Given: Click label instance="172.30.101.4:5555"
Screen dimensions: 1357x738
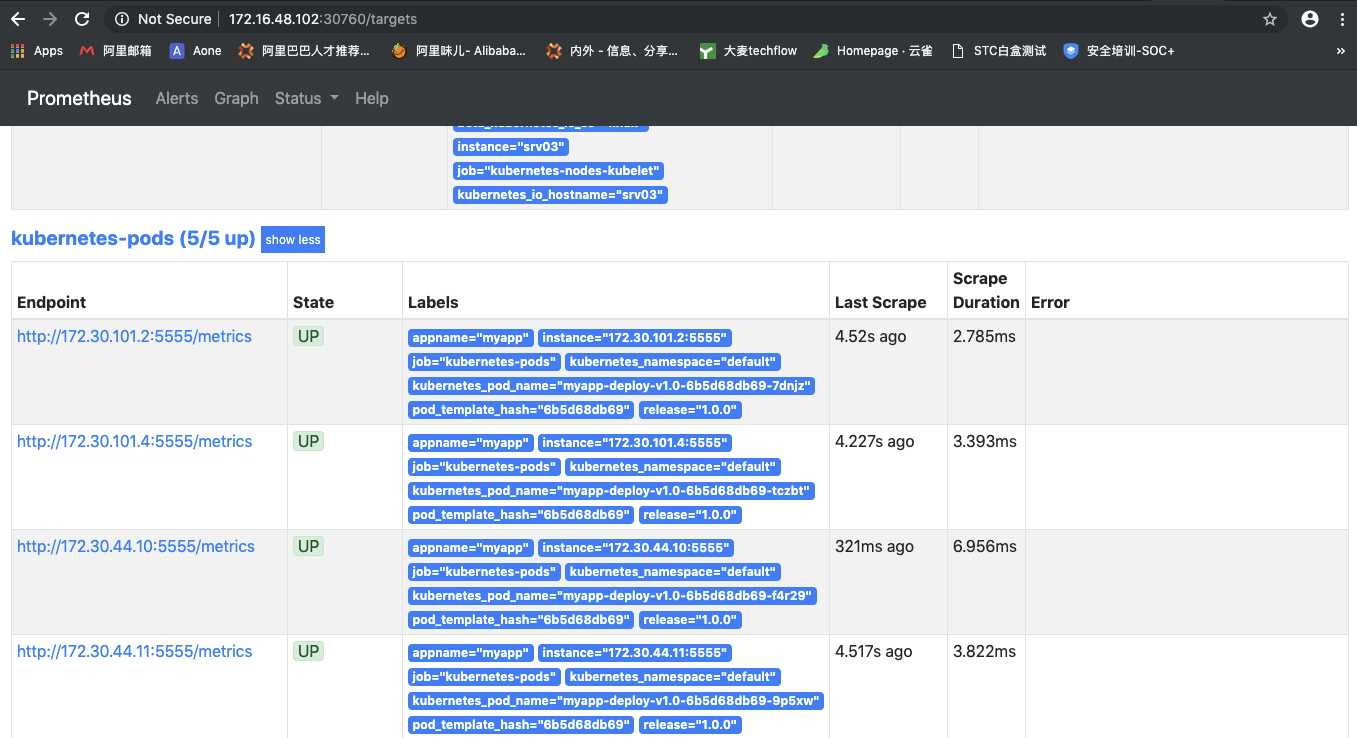Looking at the screenshot, I should pos(635,443).
